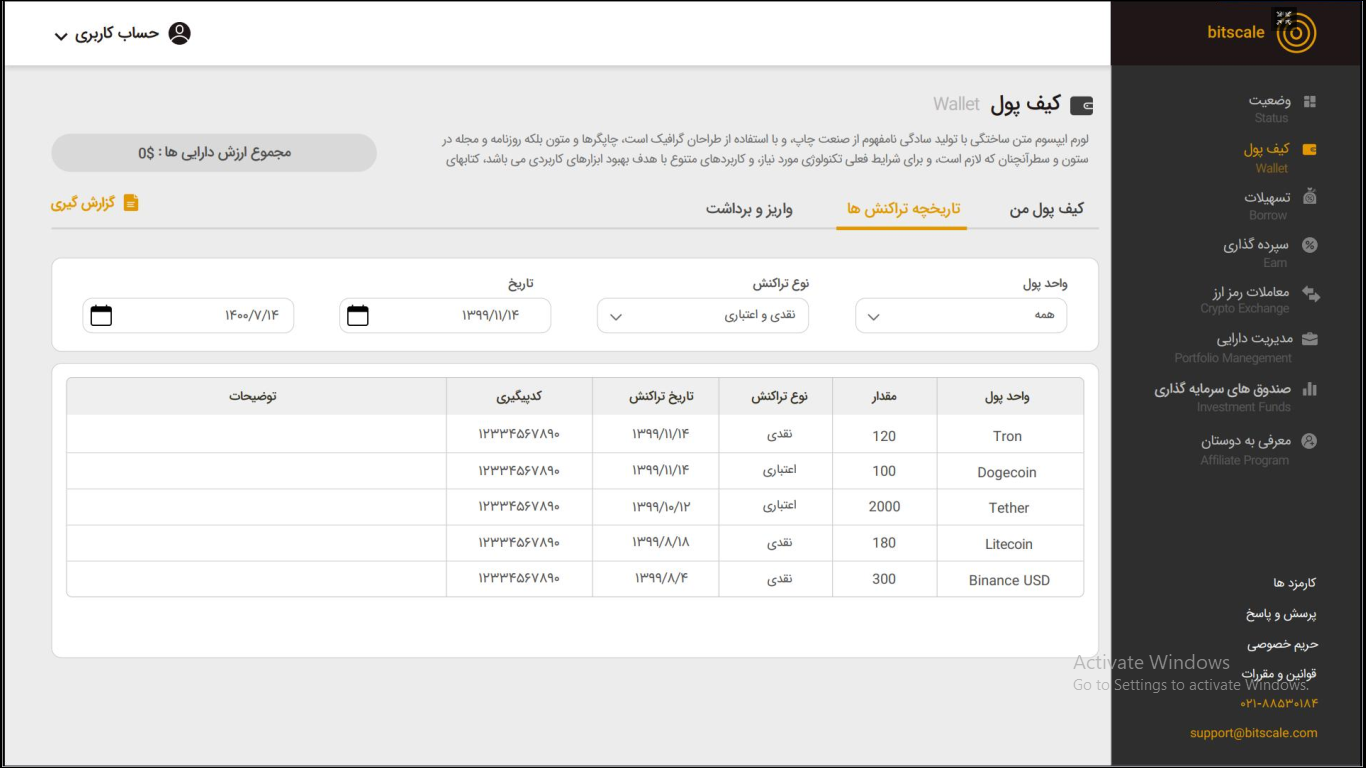Switch to the کیف پول من tab
The width and height of the screenshot is (1366, 768).
1046,209
